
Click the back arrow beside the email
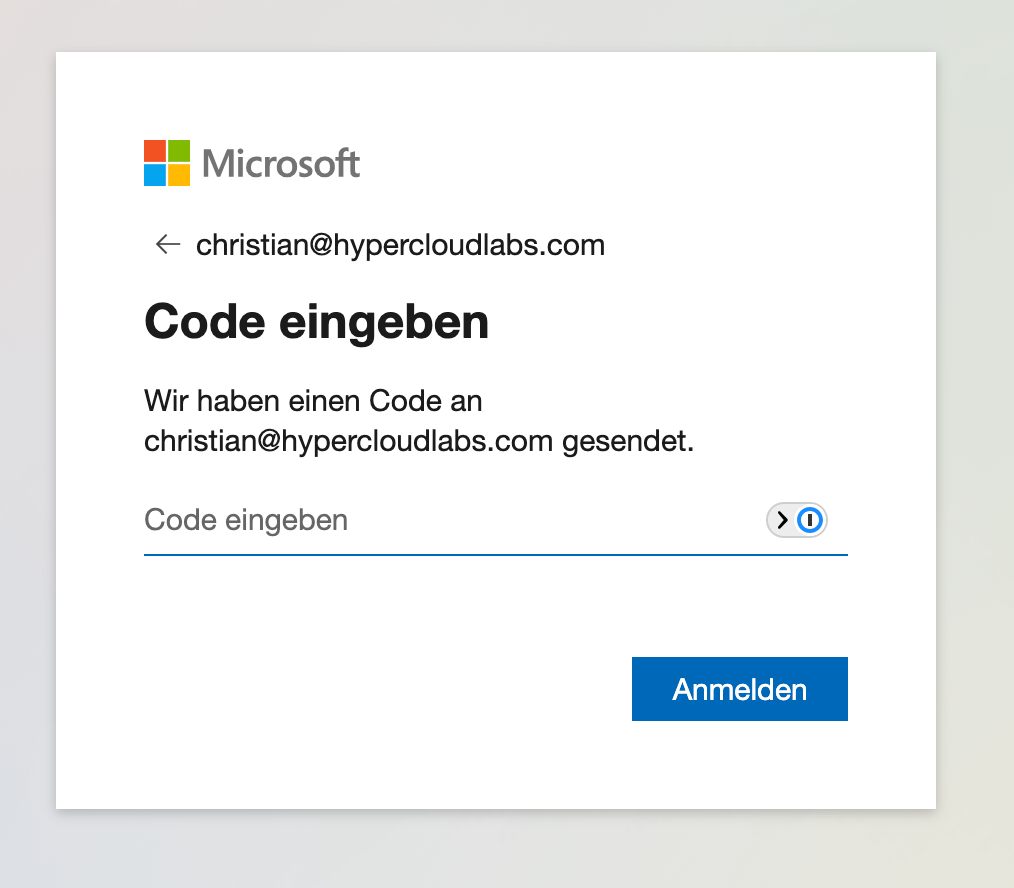[x=167, y=244]
